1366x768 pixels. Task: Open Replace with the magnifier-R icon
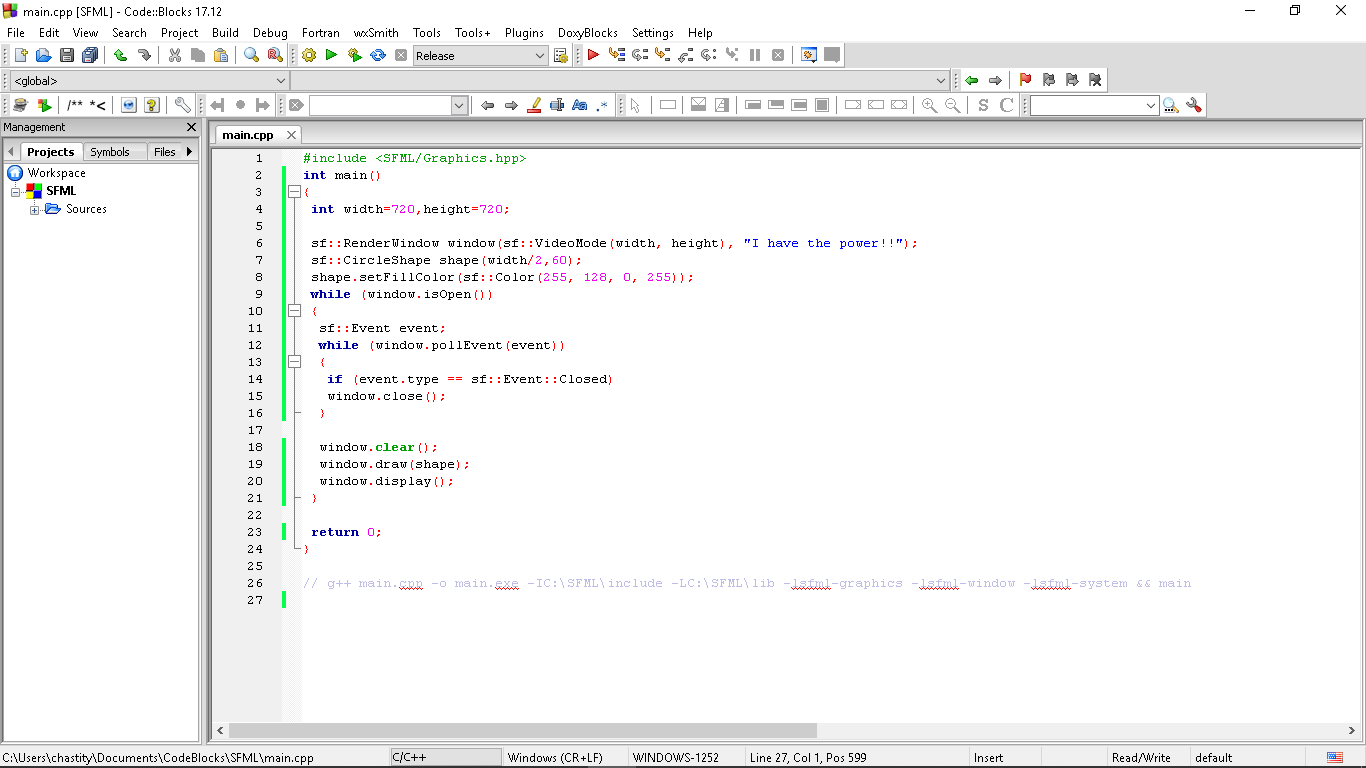tap(274, 55)
